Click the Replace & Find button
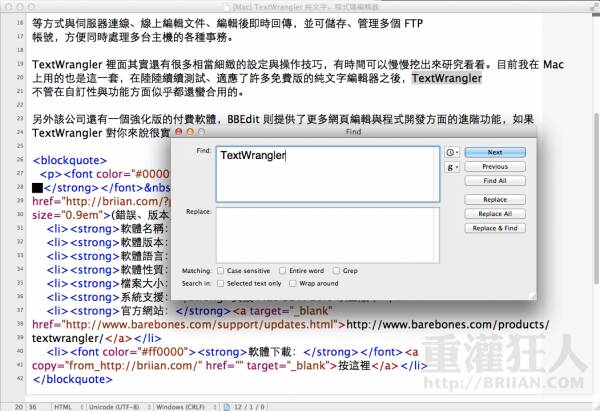 click(x=495, y=228)
